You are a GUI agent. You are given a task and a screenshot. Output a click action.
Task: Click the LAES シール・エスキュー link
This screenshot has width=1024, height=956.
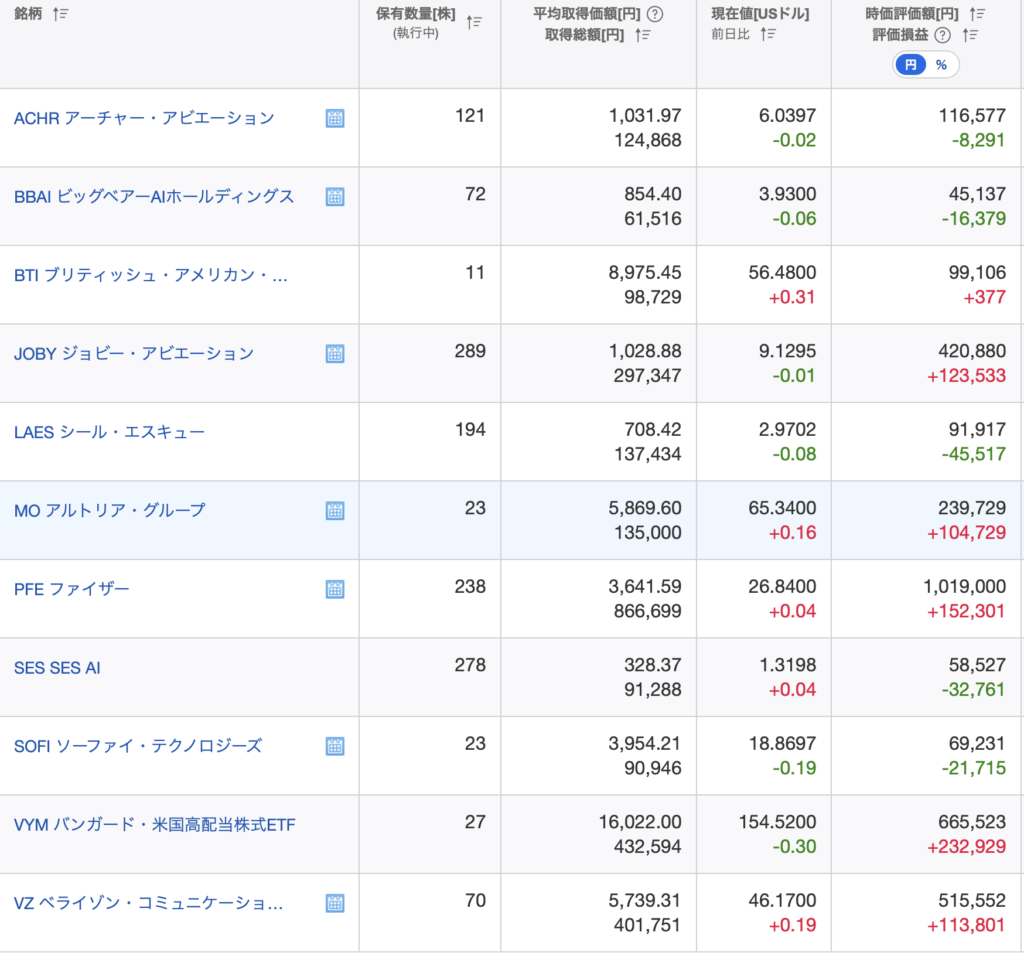point(109,432)
